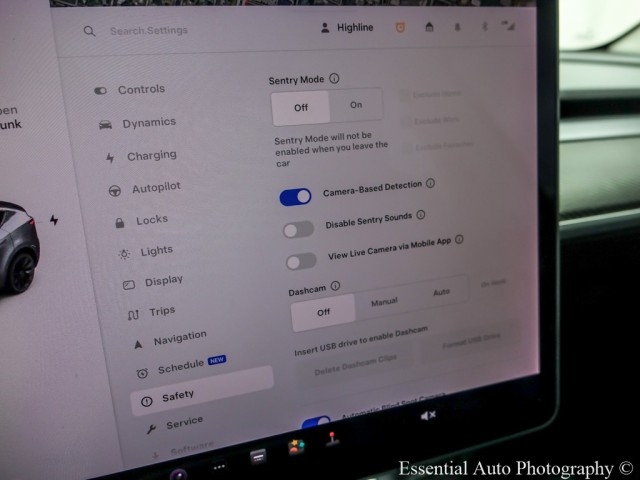640x480 pixels.
Task: Show info for Camera-Based Detection
Action: [430, 184]
